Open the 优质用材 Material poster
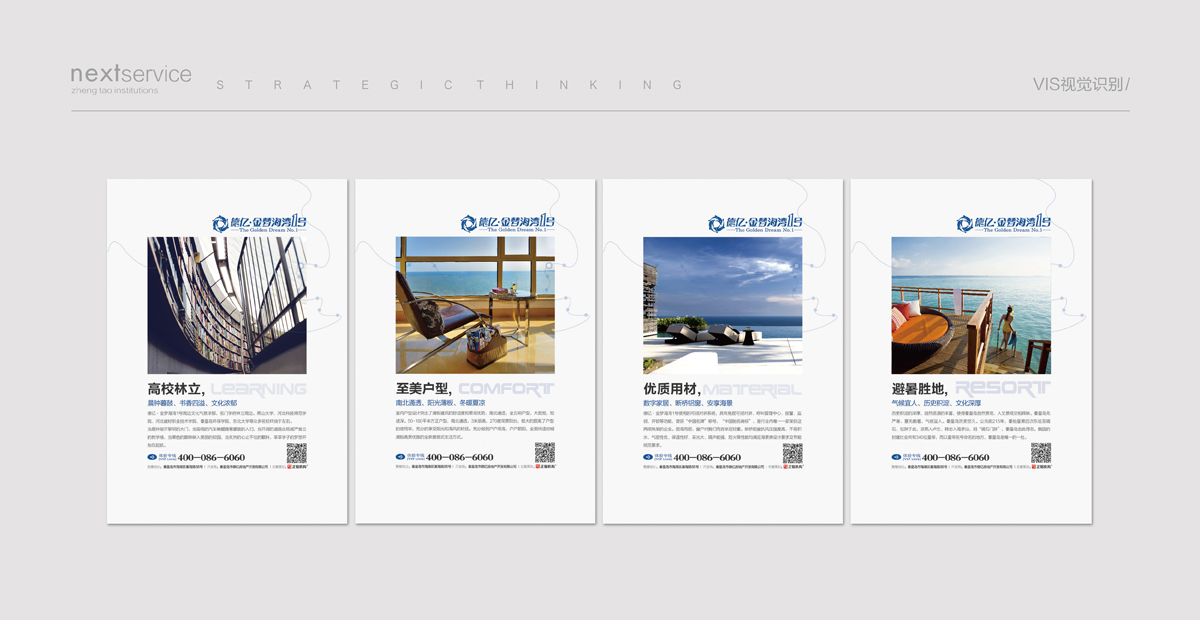The image size is (1200, 620). [x=723, y=351]
